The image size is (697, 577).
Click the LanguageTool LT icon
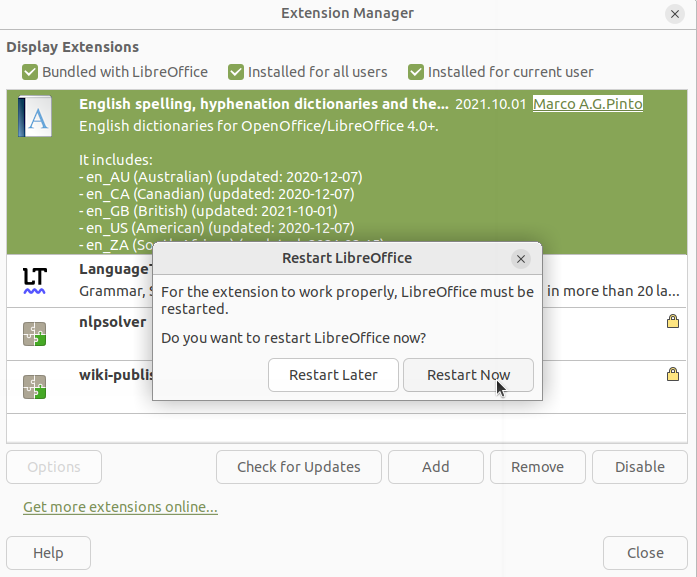35,281
